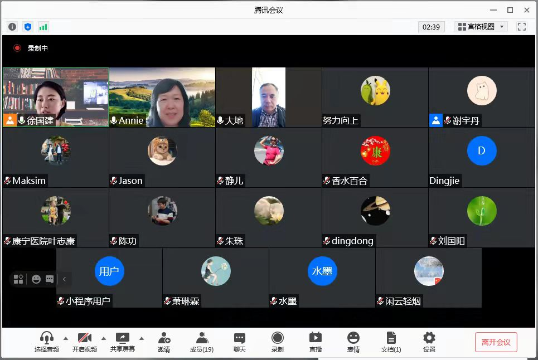538x360 pixels.
Task: Open the smiley emoji reactions icon
Action: point(353,338)
